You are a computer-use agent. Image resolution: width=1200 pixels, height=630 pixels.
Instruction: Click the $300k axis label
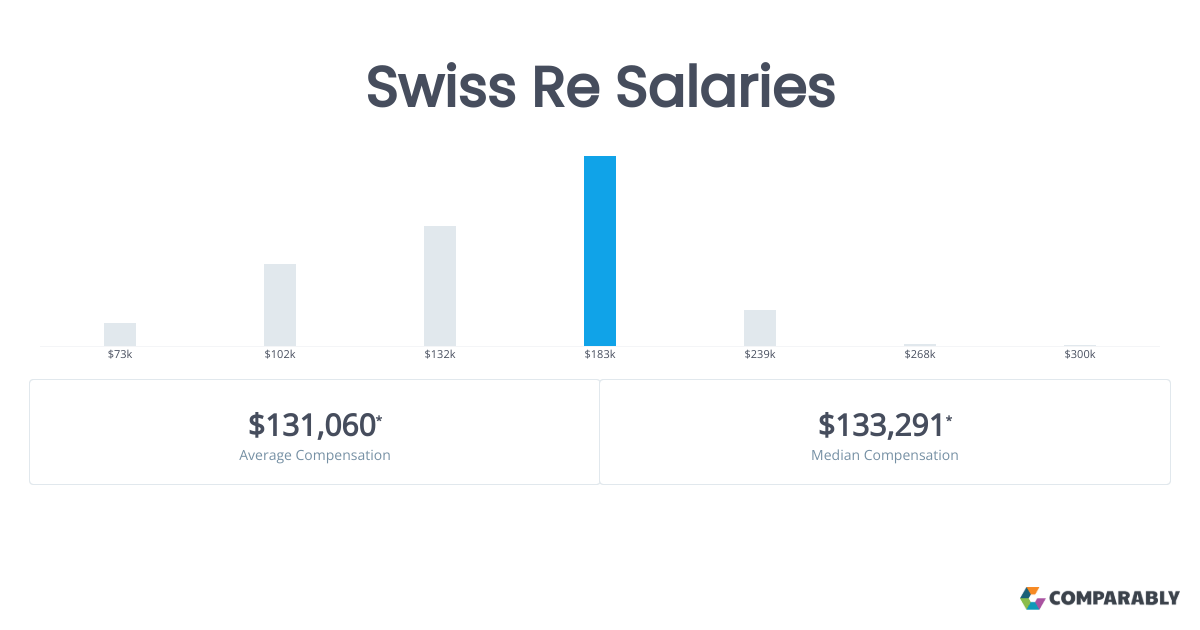pyautogui.click(x=1080, y=355)
